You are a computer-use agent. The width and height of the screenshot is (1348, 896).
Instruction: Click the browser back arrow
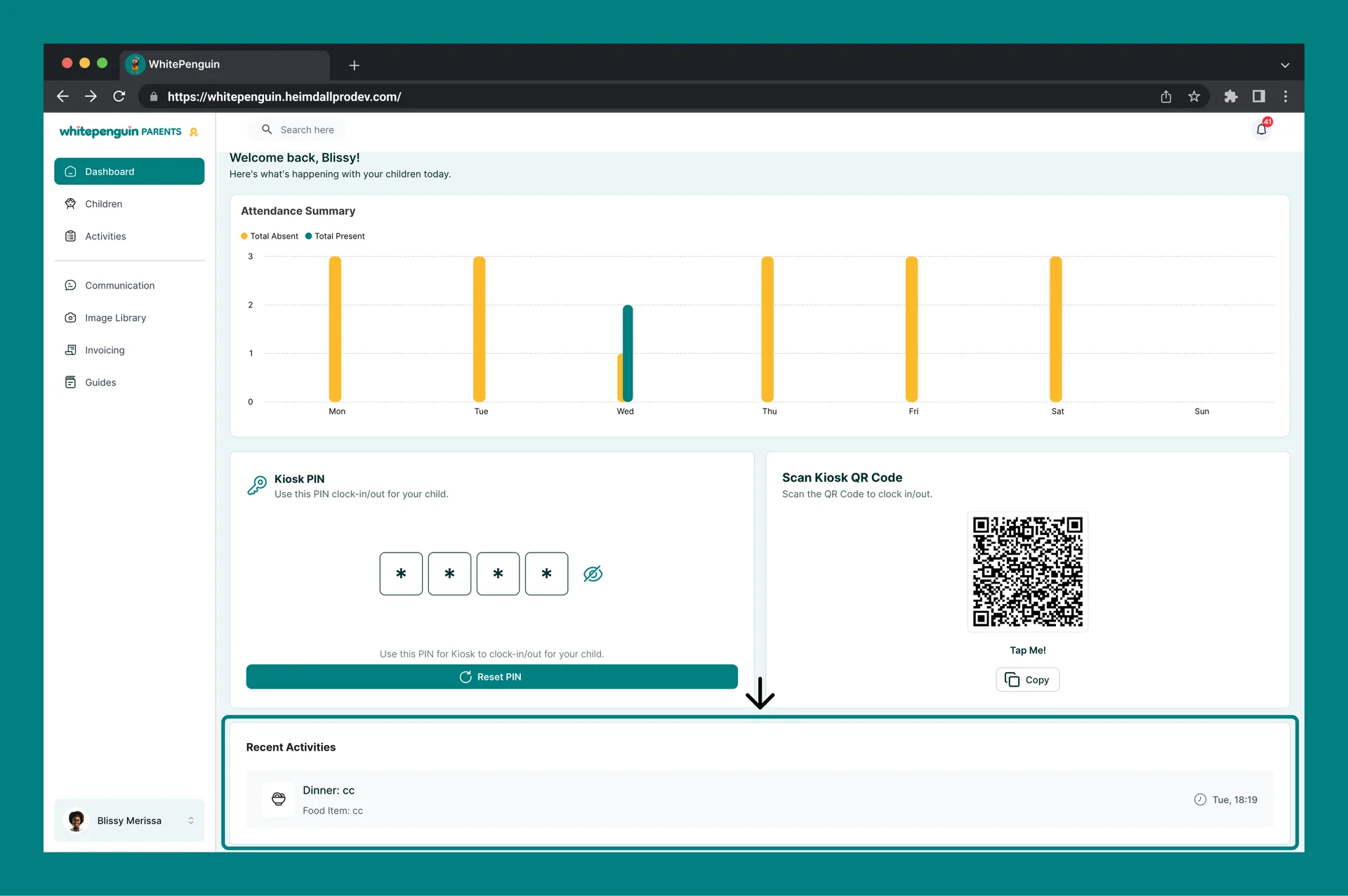tap(62, 96)
